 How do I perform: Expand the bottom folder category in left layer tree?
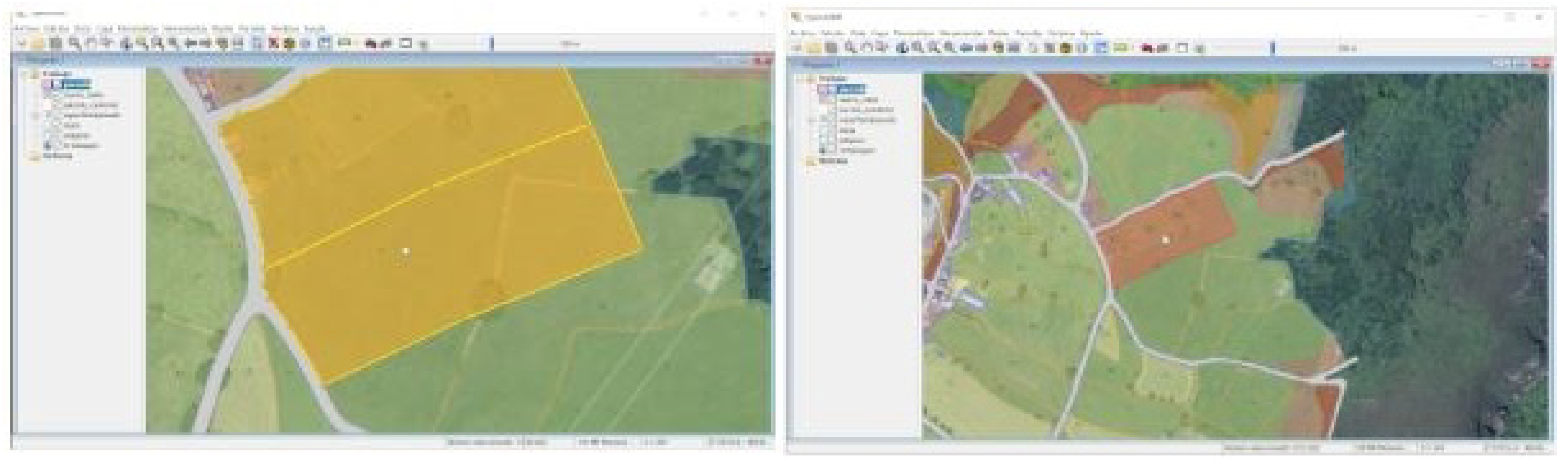click(25, 156)
